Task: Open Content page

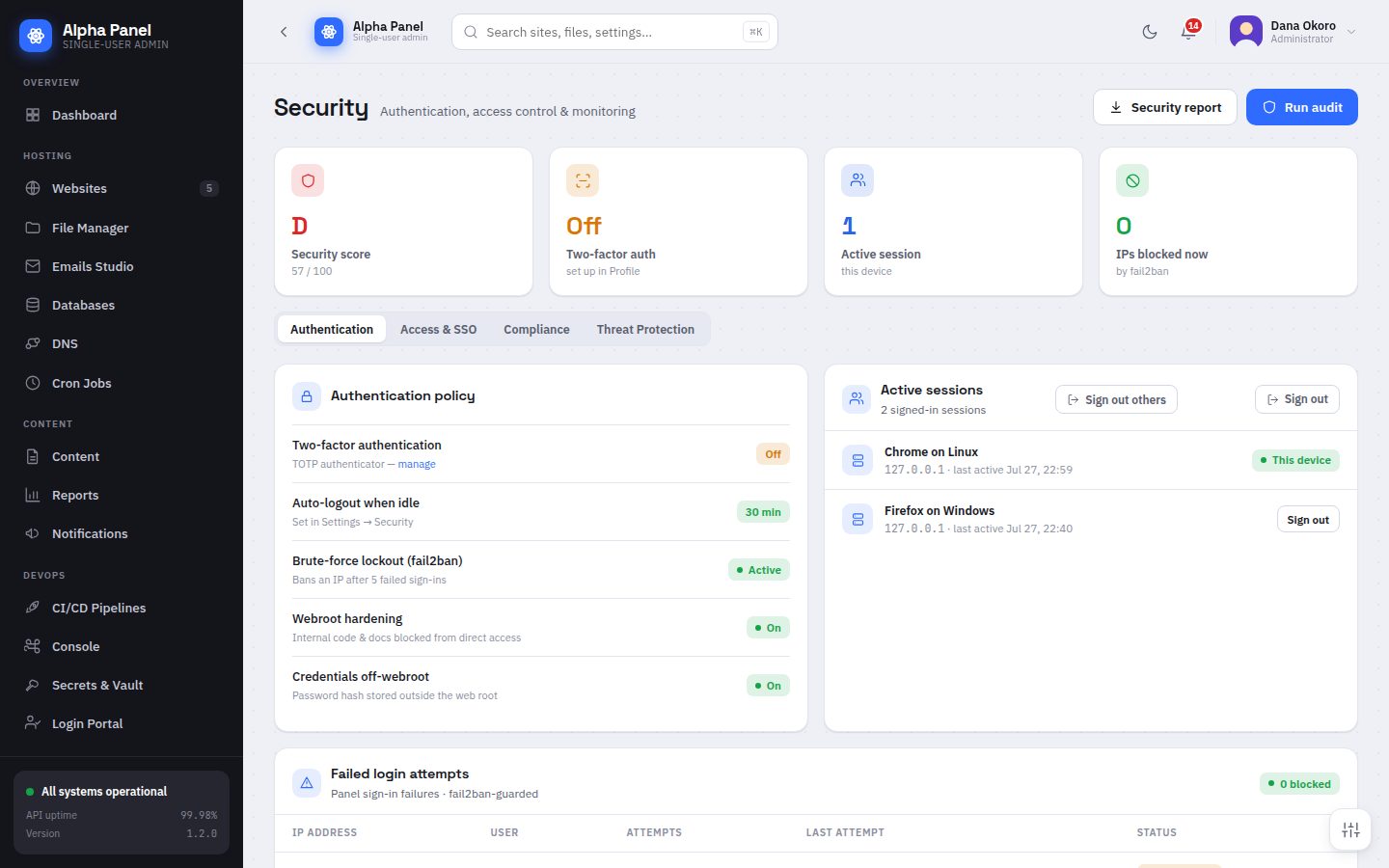Action: pos(122,456)
